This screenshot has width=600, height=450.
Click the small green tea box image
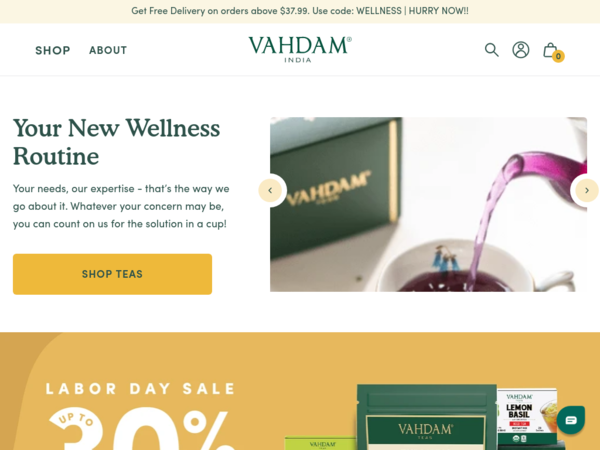coord(321,443)
